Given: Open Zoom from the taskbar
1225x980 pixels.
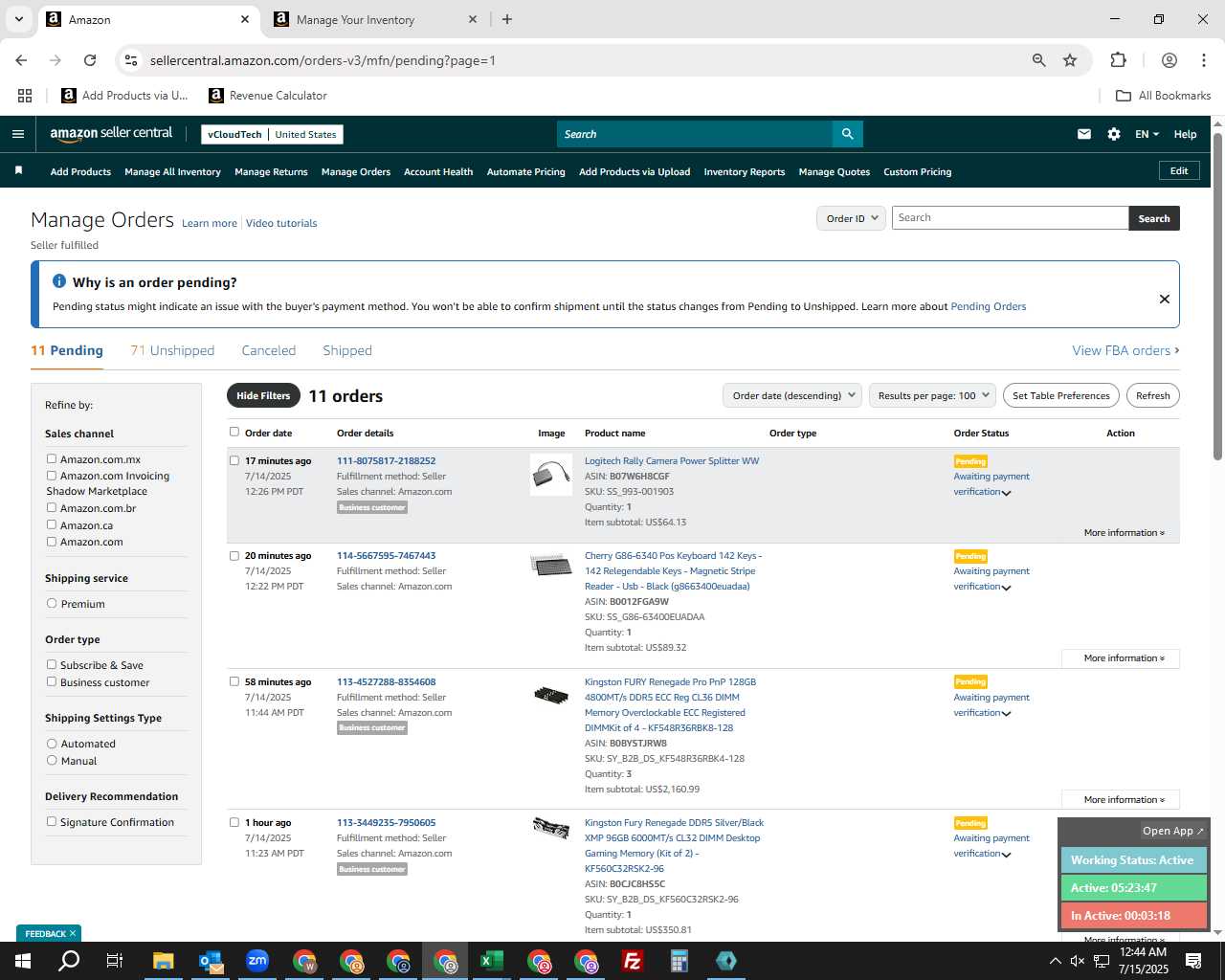Looking at the screenshot, I should tap(257, 961).
